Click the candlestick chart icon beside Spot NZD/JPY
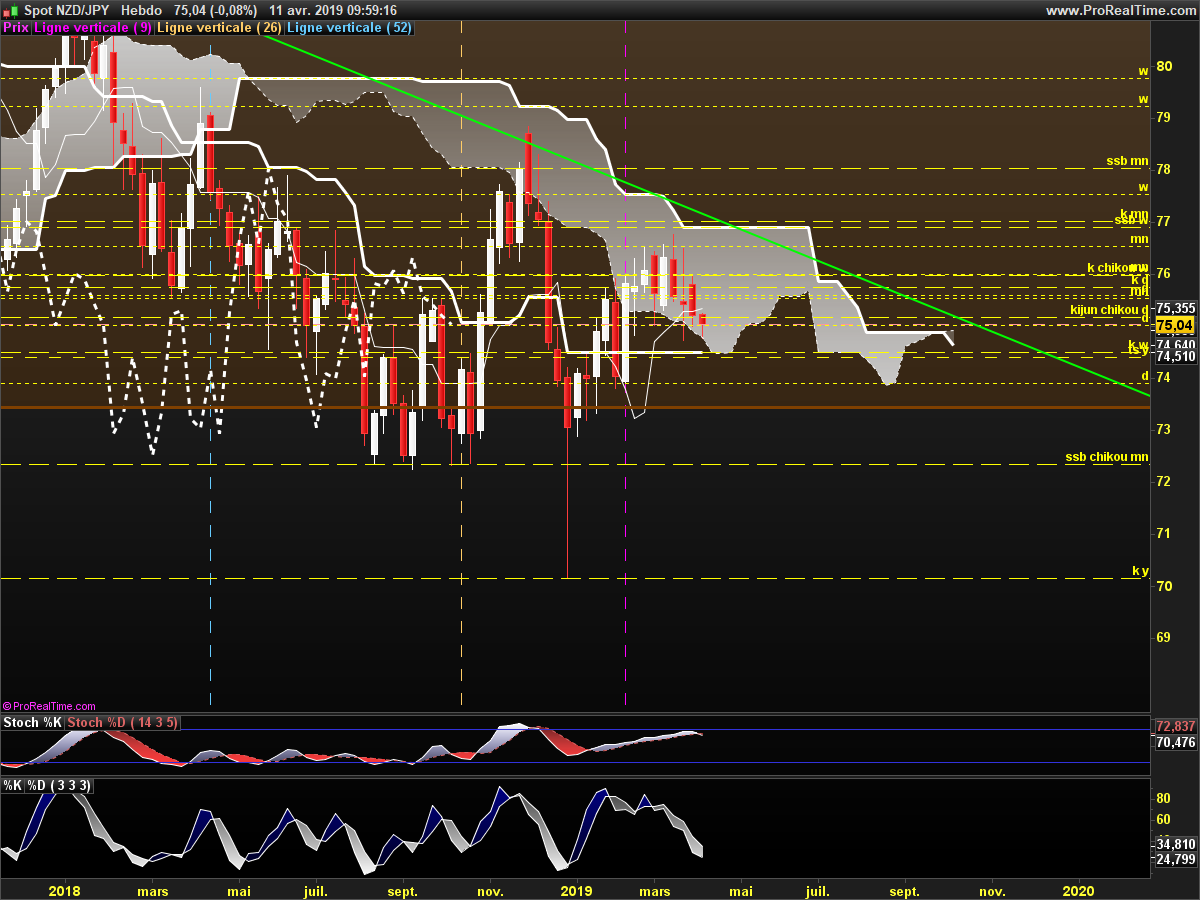This screenshot has height=900, width=1200. (10, 10)
